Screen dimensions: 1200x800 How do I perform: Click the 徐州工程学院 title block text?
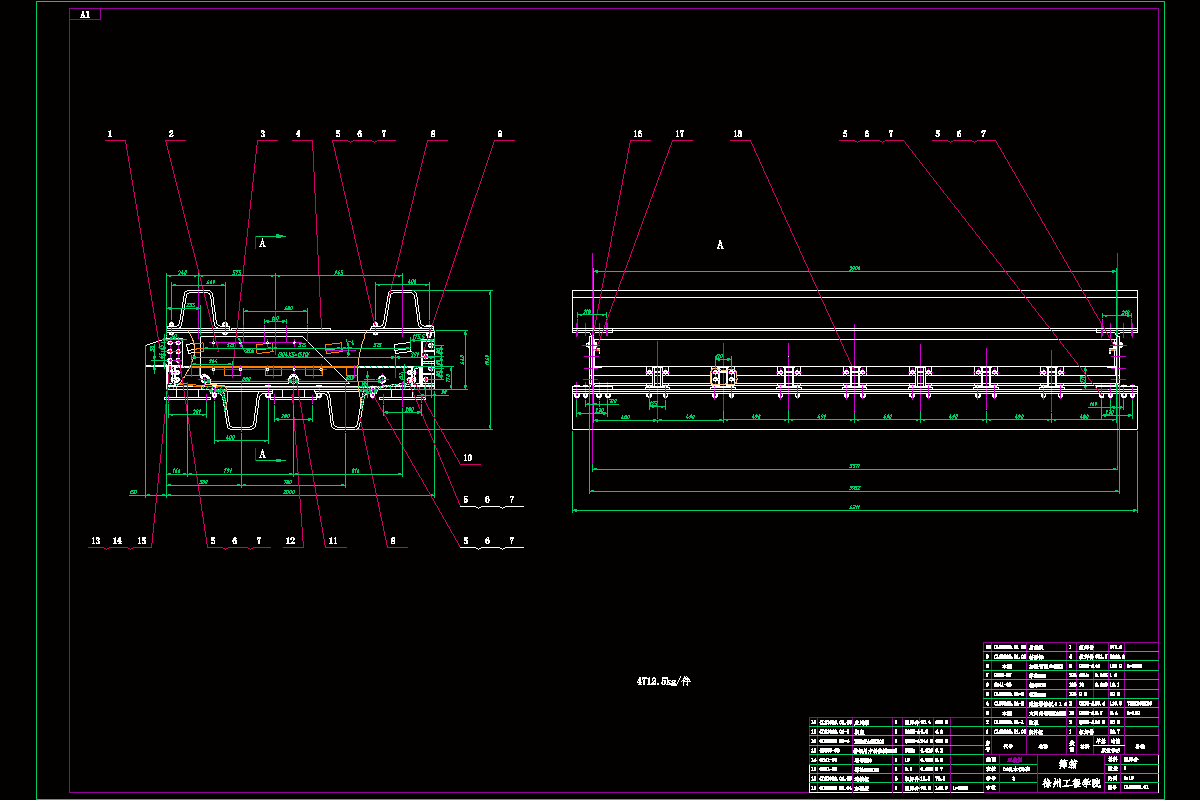pyautogui.click(x=1070, y=783)
